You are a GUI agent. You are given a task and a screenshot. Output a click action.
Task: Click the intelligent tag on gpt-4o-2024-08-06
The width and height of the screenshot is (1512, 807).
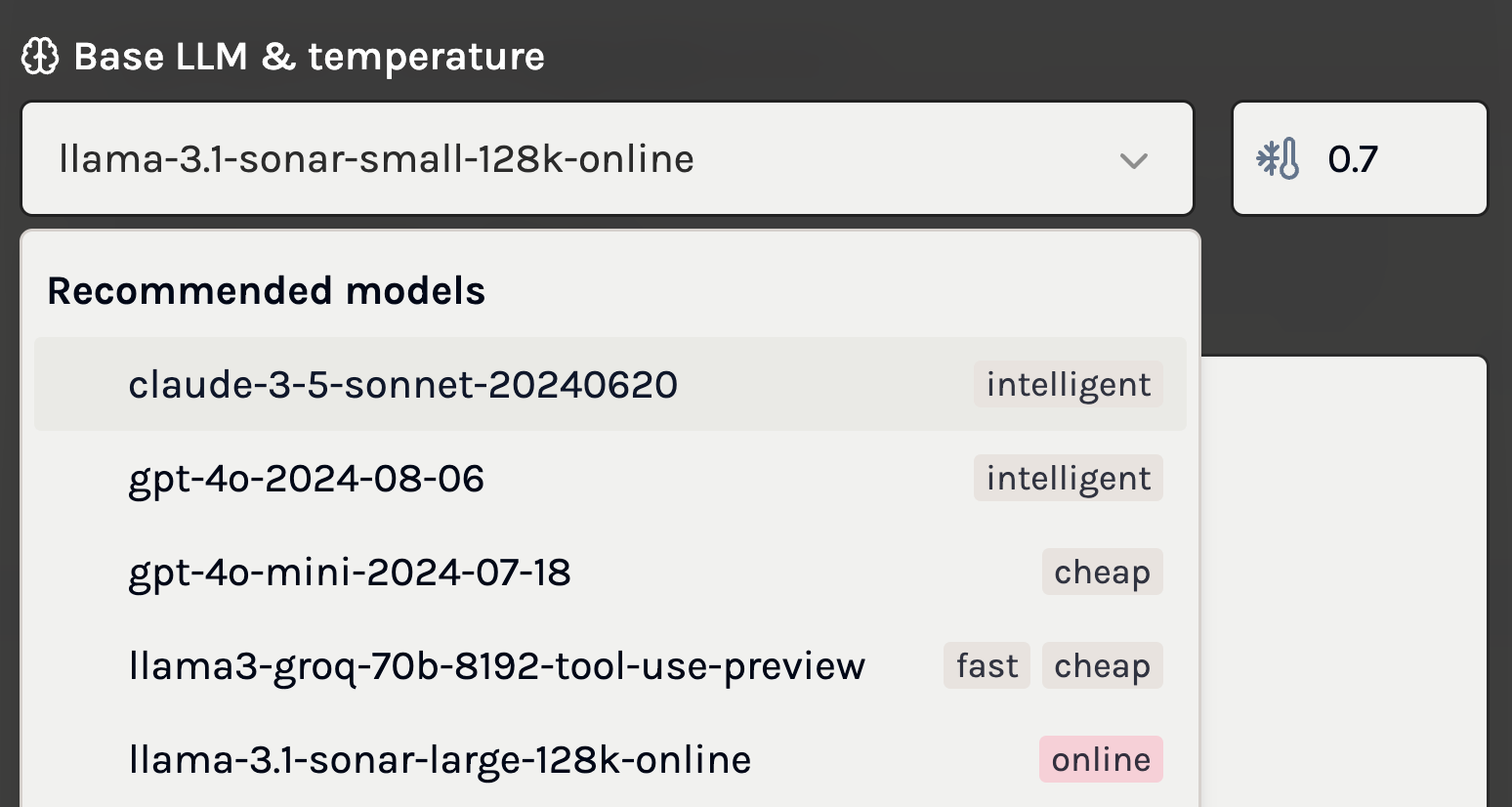(x=1068, y=479)
